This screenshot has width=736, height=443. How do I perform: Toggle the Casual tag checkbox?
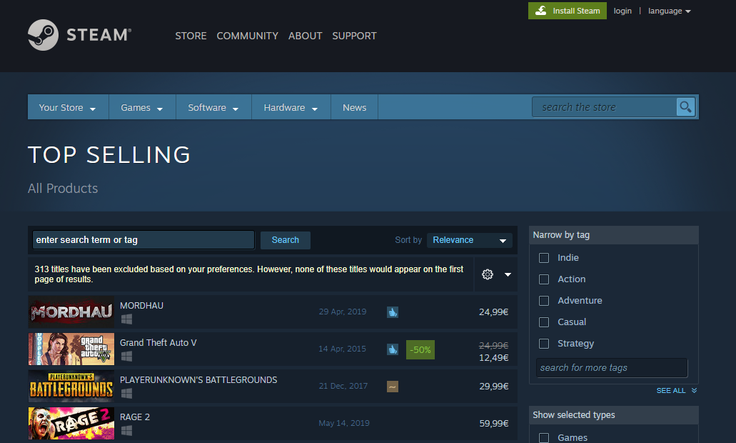[544, 322]
